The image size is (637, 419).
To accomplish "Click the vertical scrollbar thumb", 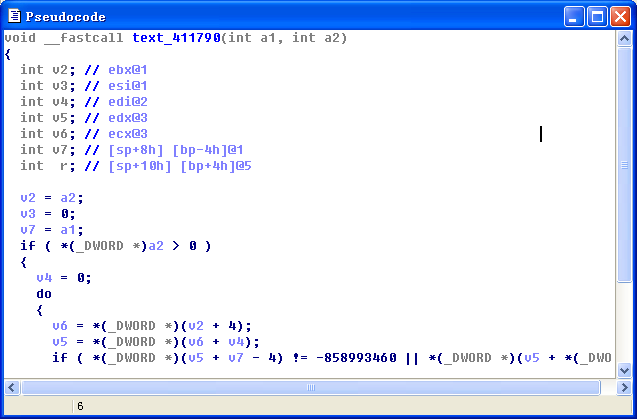I will (x=624, y=164).
